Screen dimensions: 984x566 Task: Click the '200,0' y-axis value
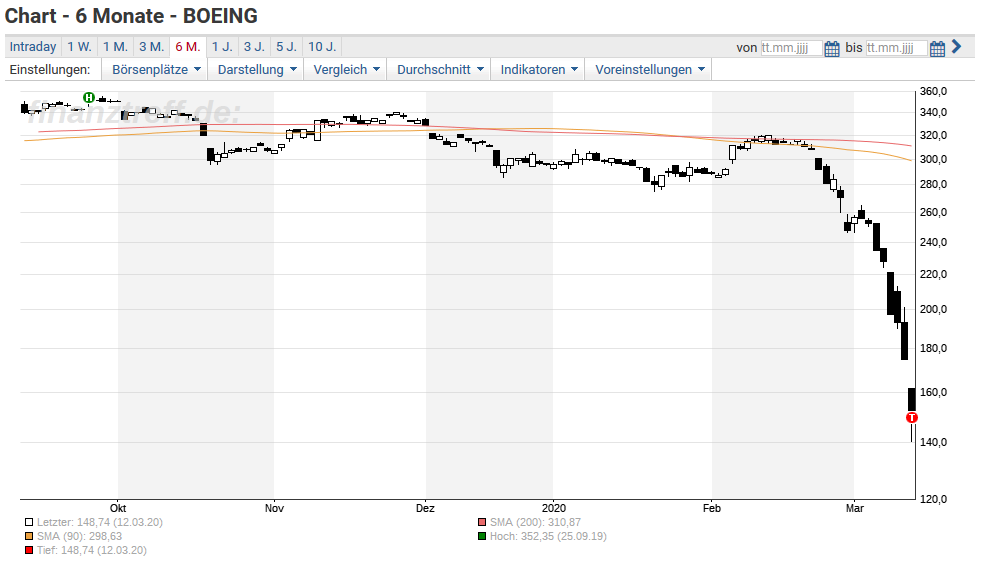pos(934,309)
